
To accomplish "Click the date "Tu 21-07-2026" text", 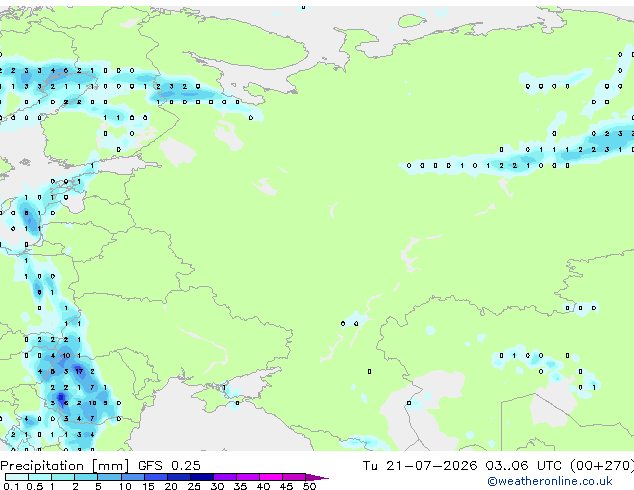I will 420,466.
